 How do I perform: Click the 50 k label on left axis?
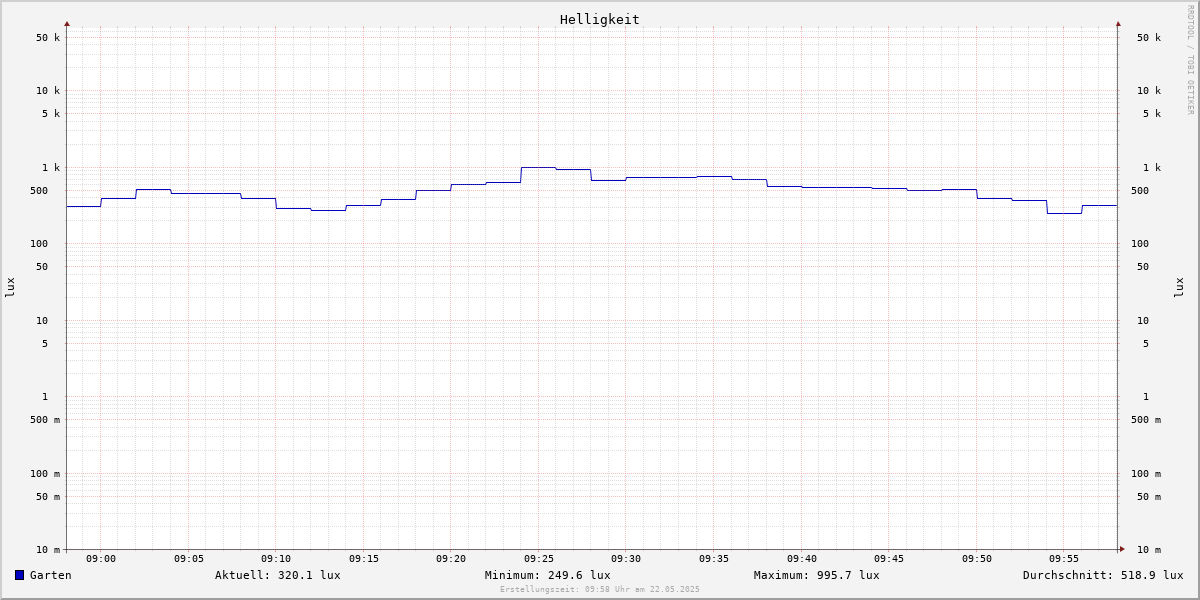(x=48, y=38)
